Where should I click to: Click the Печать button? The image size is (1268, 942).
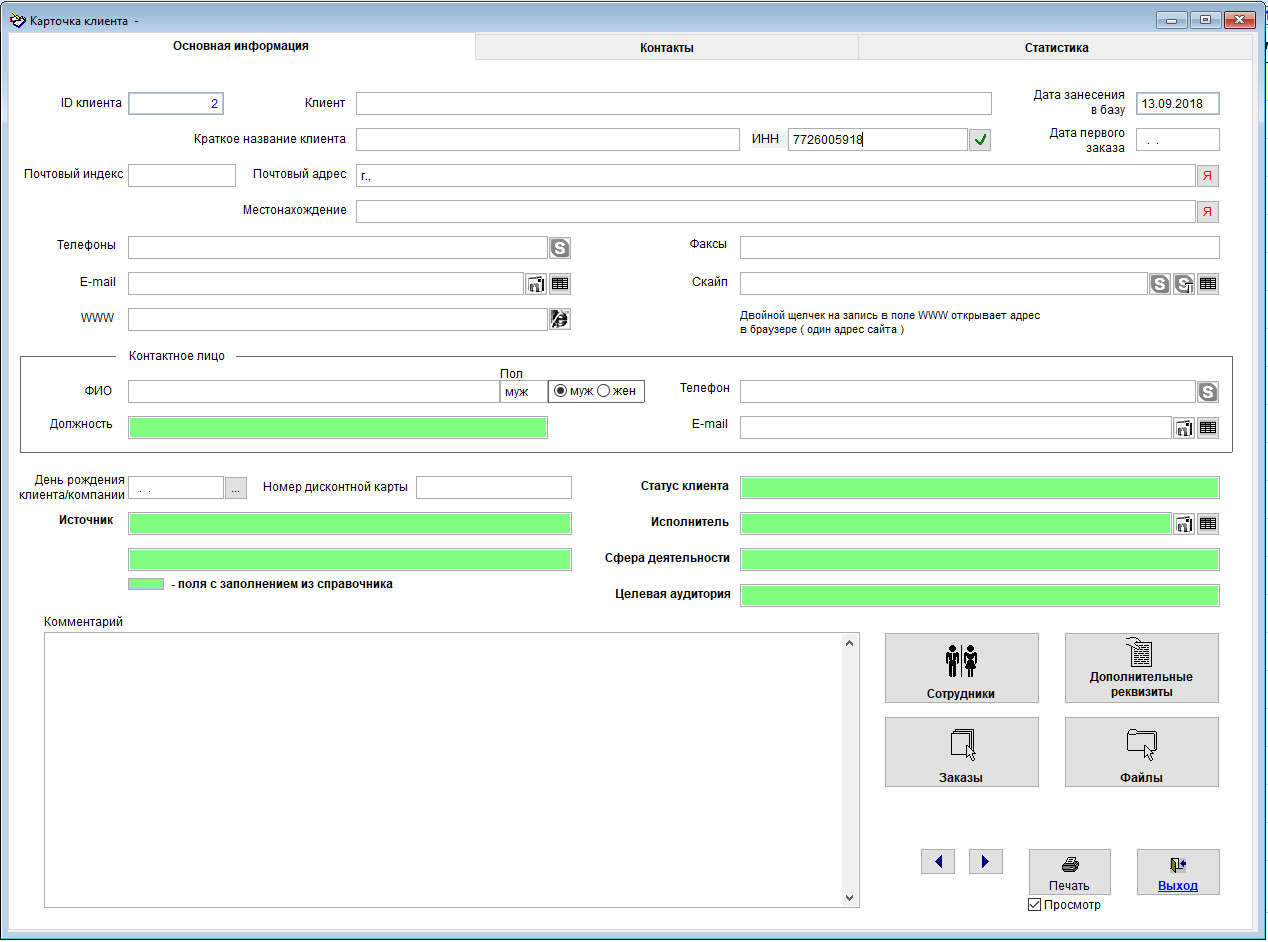click(x=1069, y=872)
